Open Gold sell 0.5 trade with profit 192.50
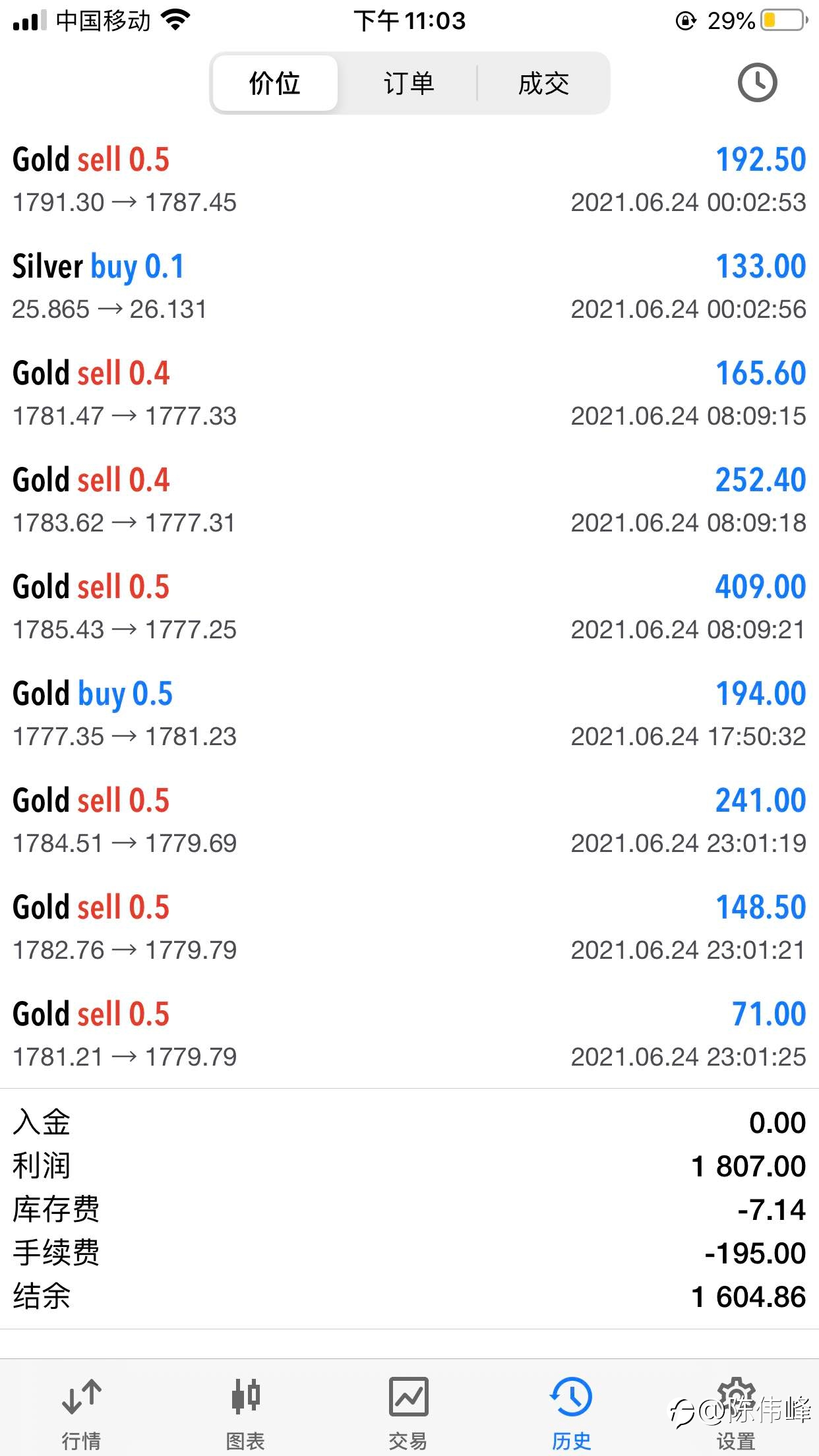This screenshot has height=1456, width=819. [x=409, y=180]
